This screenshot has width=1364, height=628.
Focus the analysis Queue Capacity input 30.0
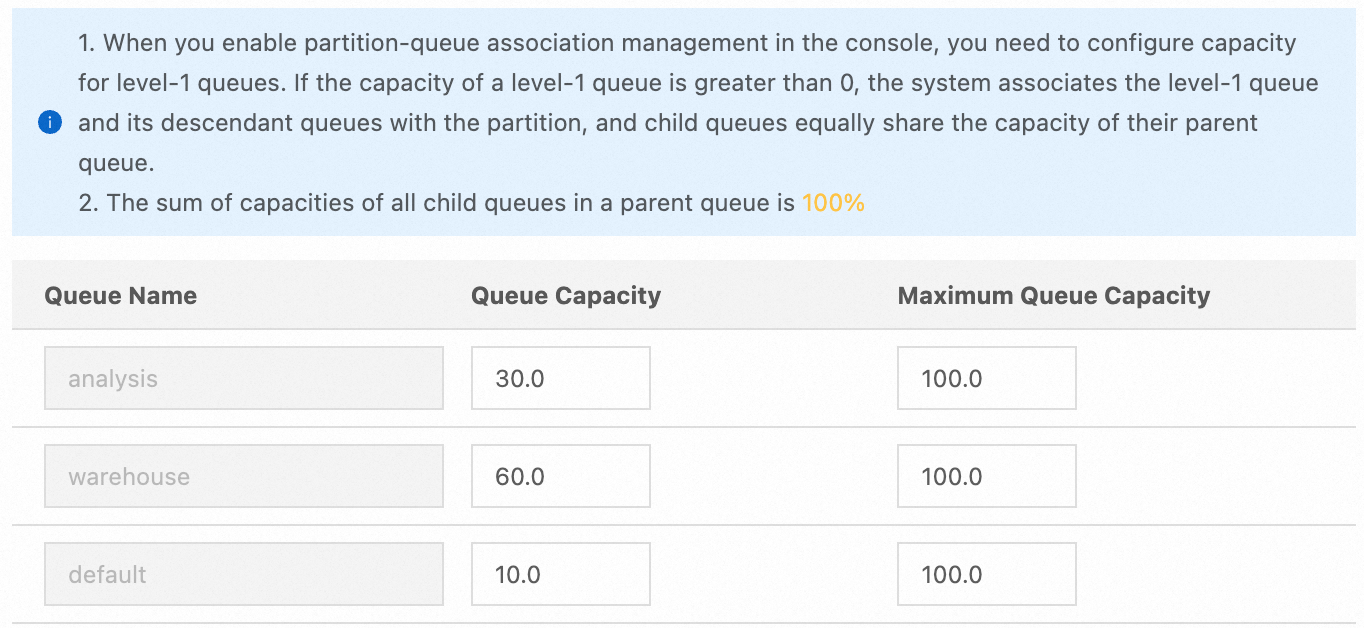(x=560, y=378)
